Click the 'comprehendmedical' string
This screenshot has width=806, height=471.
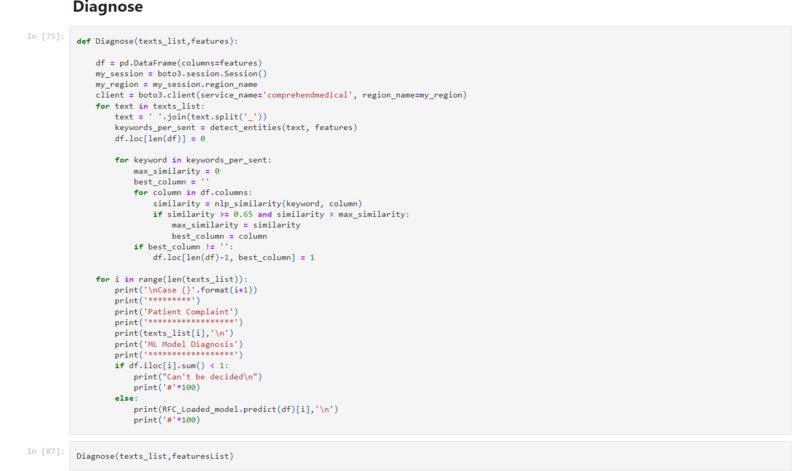tap(307, 95)
